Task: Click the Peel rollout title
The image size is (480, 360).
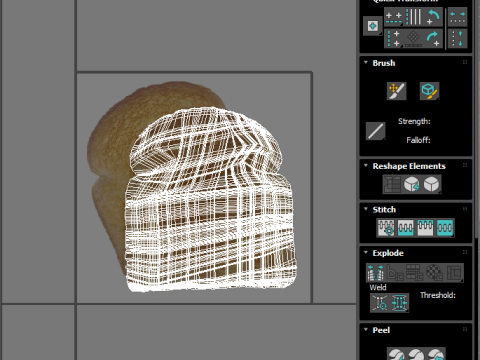Action: (381, 330)
